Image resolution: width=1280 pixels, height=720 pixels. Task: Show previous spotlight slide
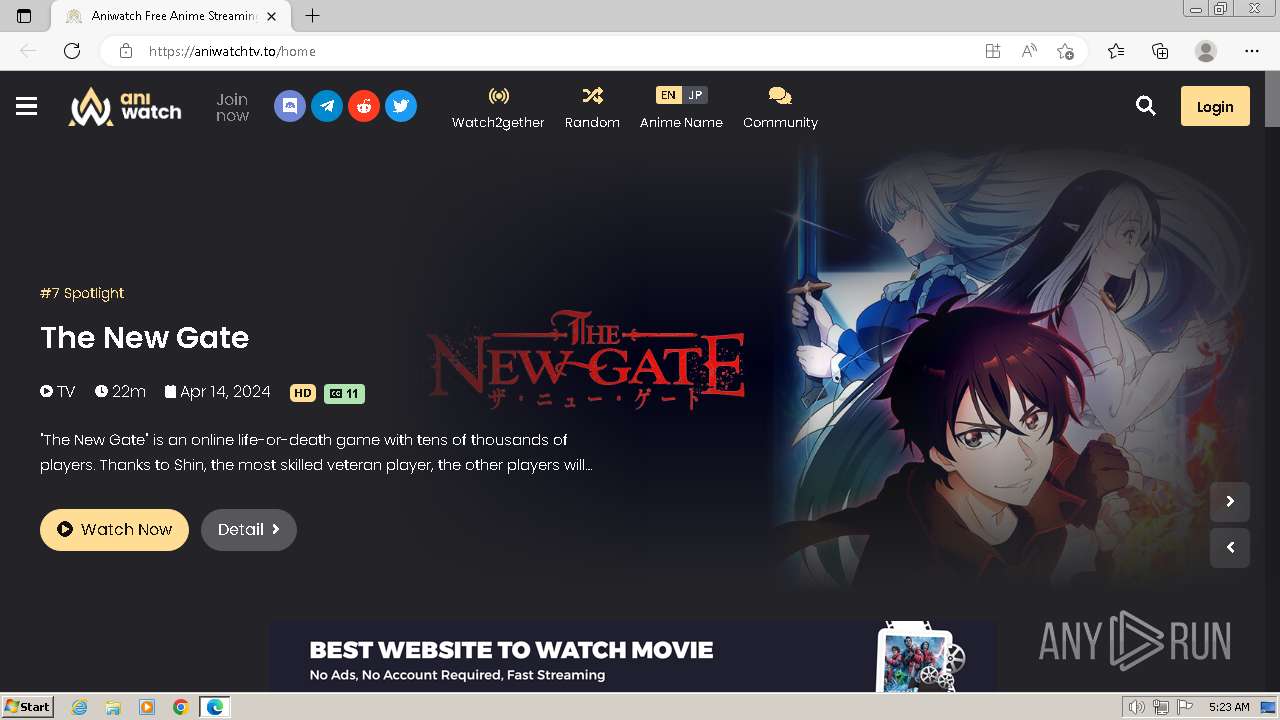tap(1230, 547)
